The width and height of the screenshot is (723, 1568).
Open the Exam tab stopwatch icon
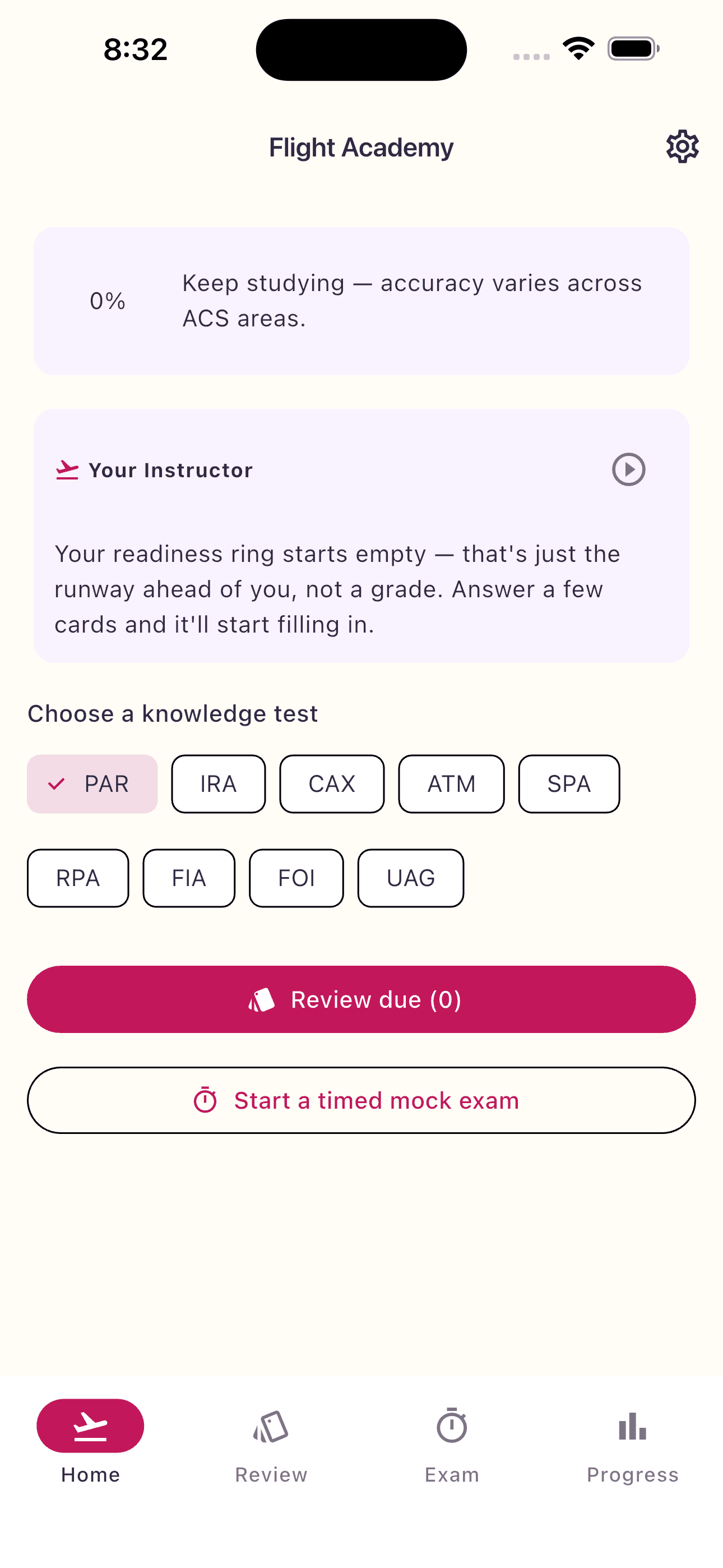pos(452,1425)
